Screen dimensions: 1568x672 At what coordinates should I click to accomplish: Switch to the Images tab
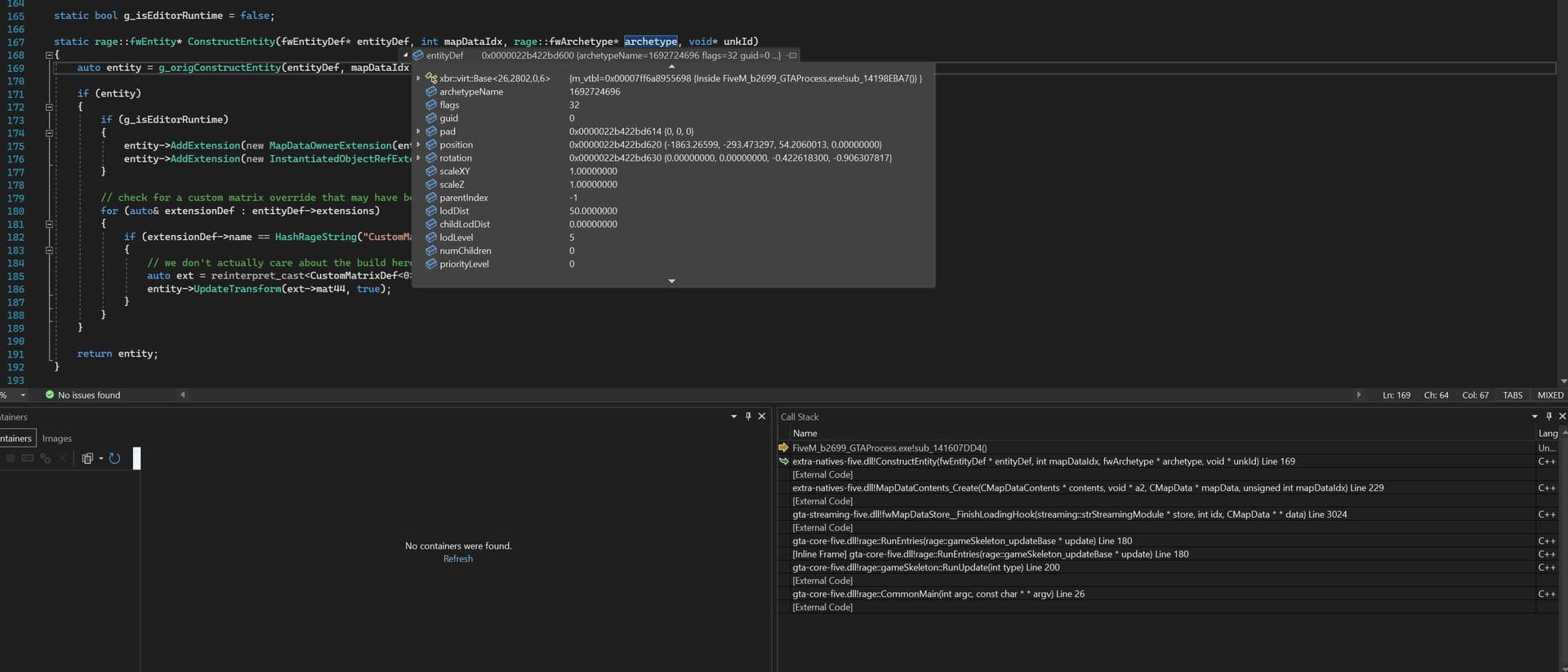[57, 438]
